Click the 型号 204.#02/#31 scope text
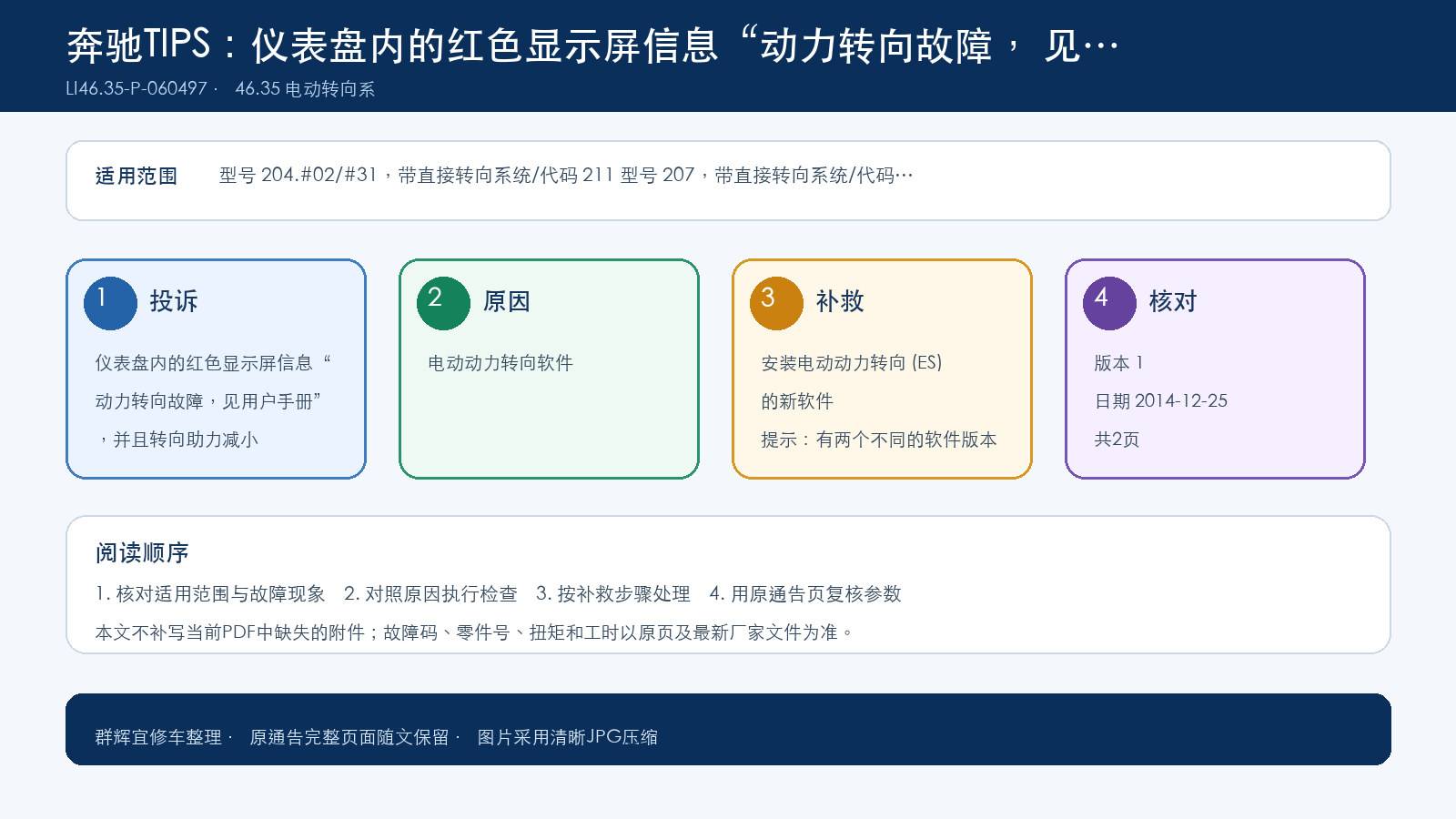Viewport: 1456px width, 819px height. point(566,176)
